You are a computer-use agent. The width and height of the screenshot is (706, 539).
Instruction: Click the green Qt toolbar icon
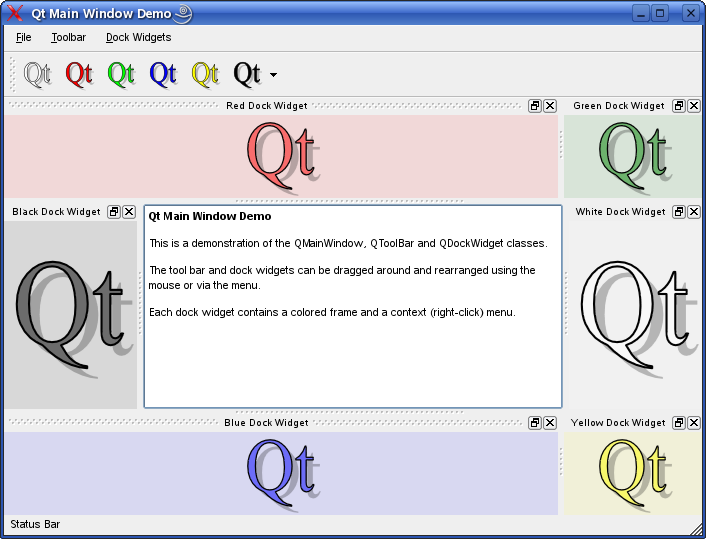(121, 74)
